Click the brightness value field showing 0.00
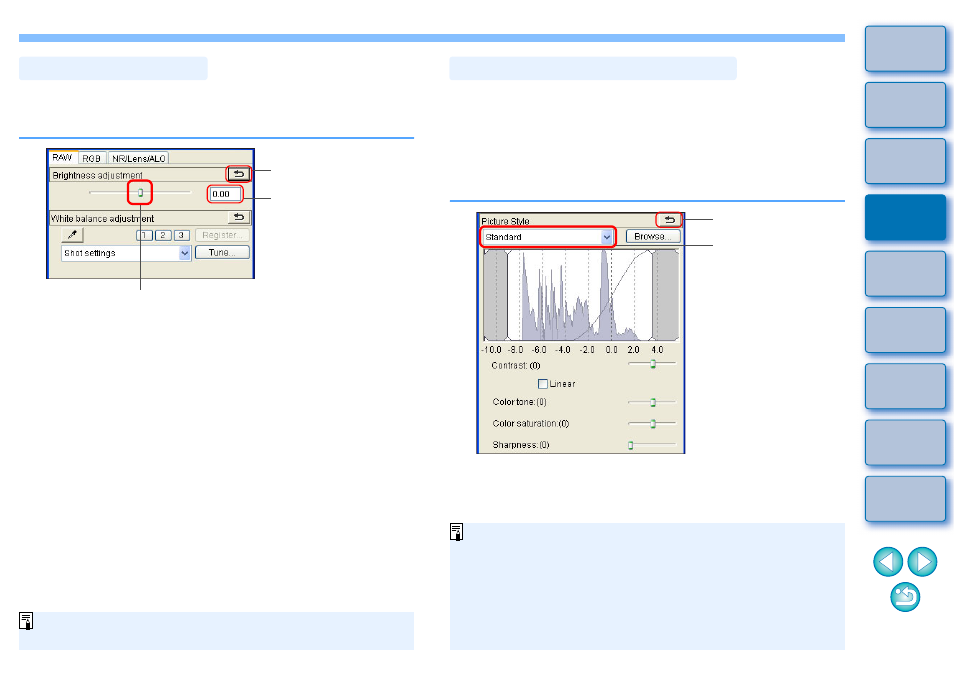The height and width of the screenshot is (674, 954). (x=225, y=194)
